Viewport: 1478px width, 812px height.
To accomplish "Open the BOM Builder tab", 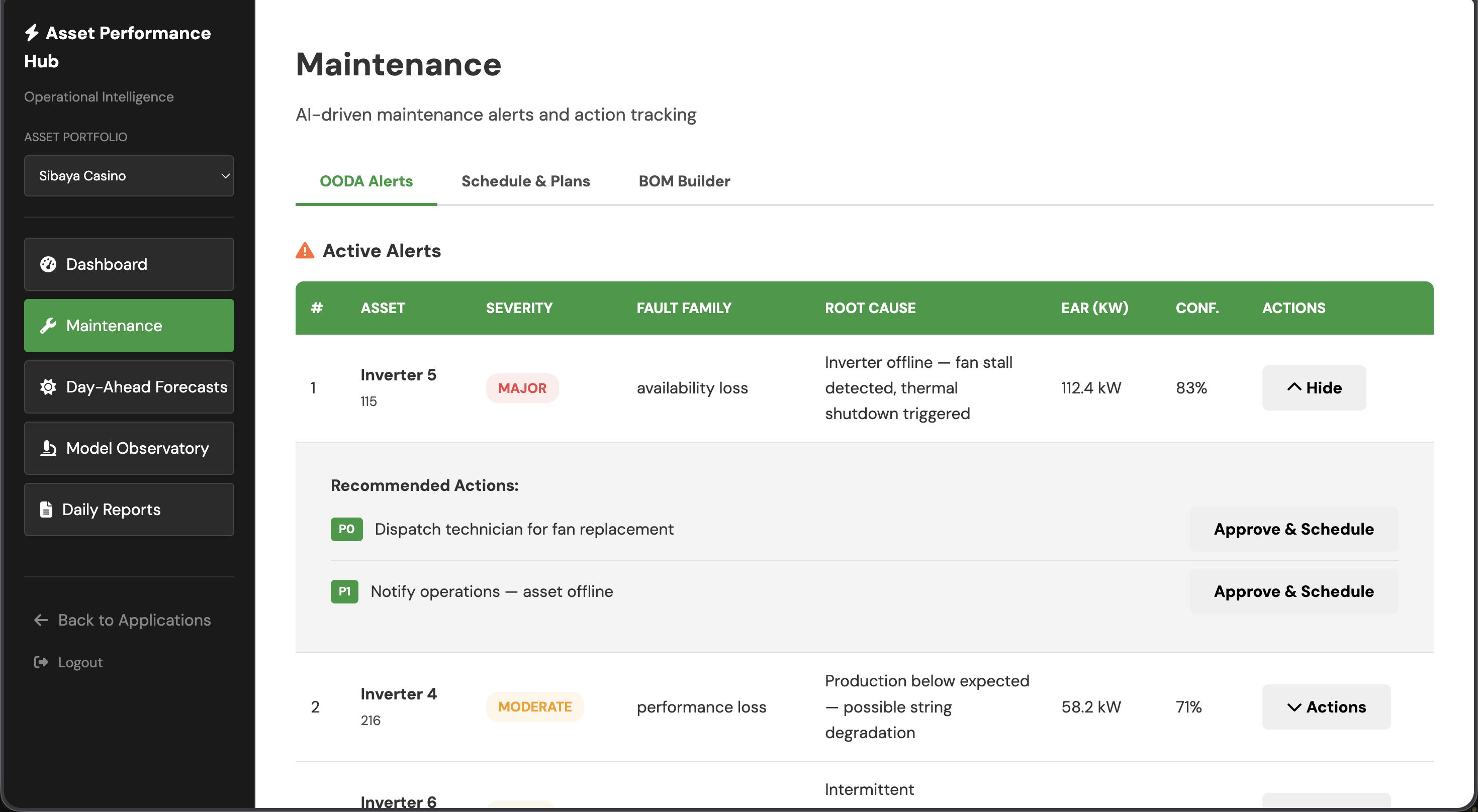I will coord(685,181).
